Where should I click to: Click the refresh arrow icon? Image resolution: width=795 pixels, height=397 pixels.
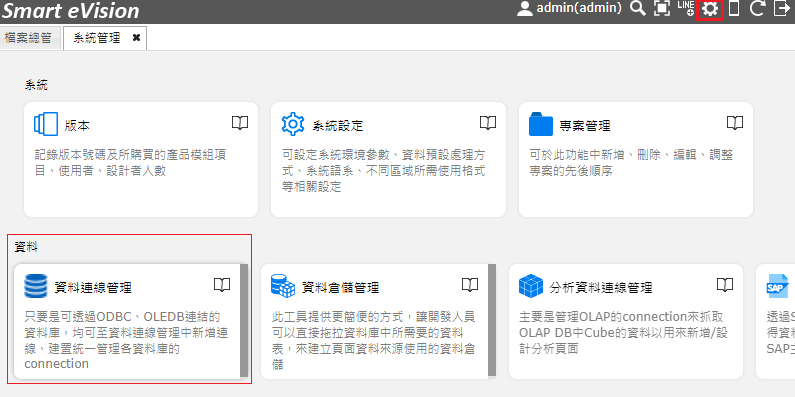point(756,8)
